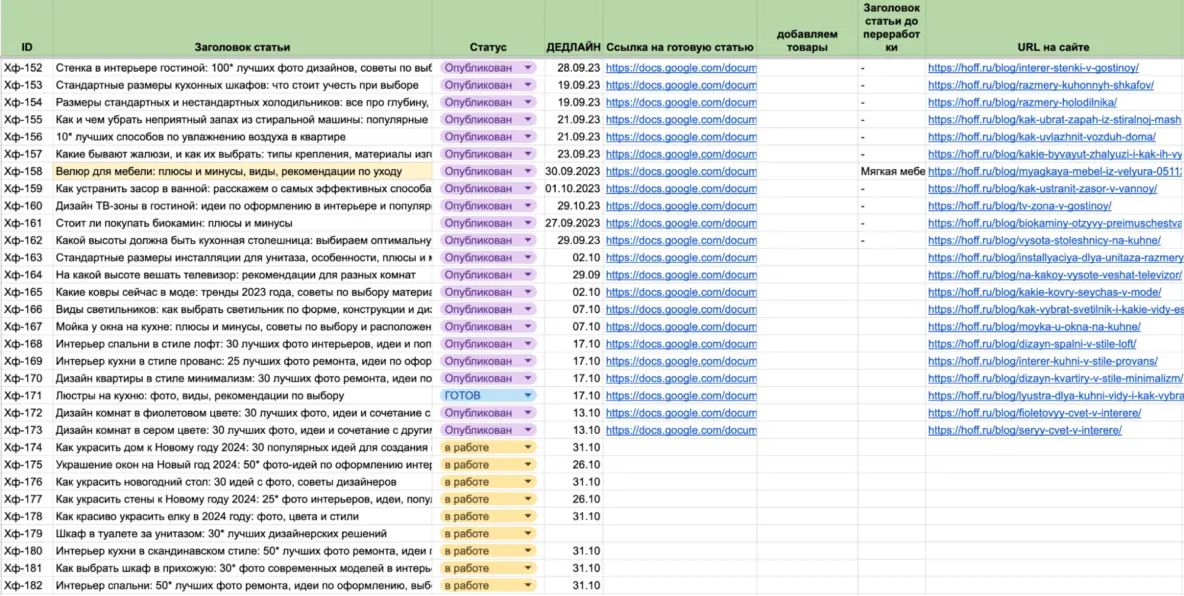1184x596 pixels.
Task: Open the Google Docs link for Хф-160
Action: 681,206
